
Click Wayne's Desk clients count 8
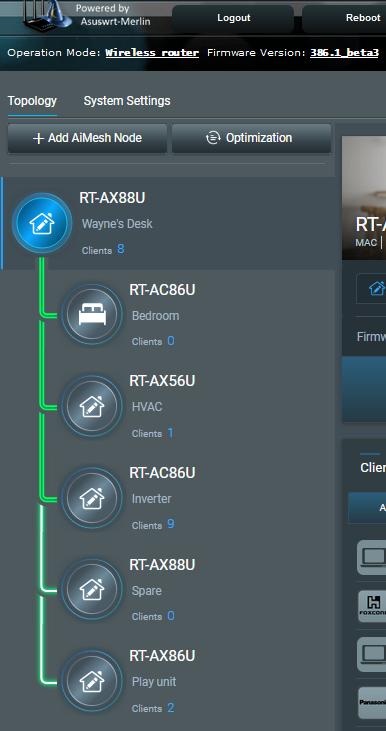tap(121, 249)
